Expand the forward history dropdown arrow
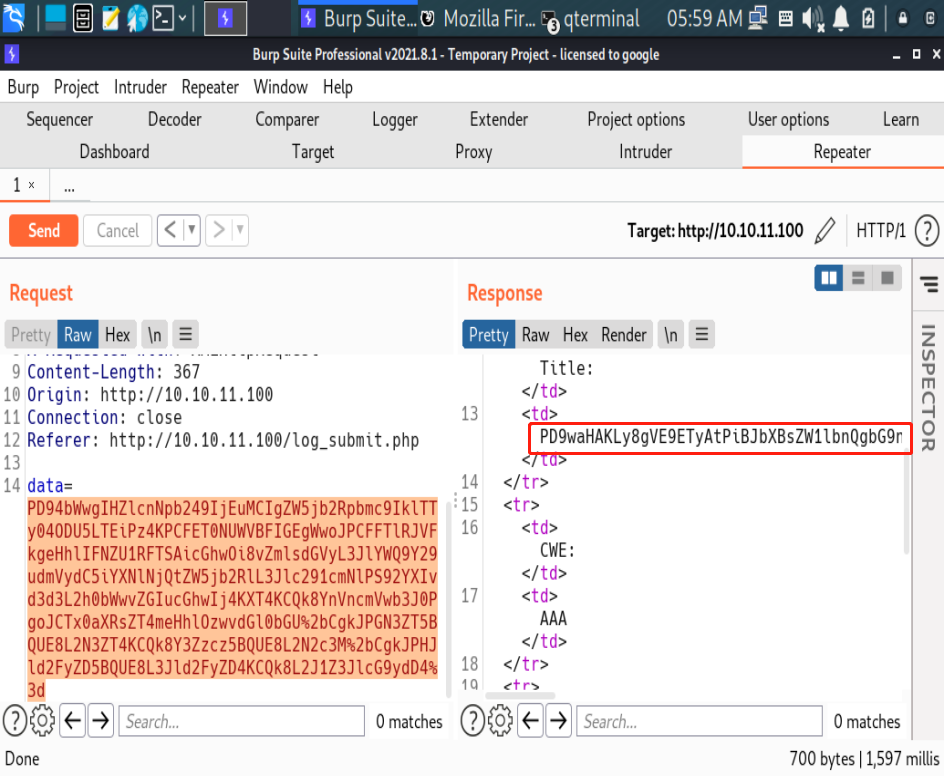 click(240, 230)
